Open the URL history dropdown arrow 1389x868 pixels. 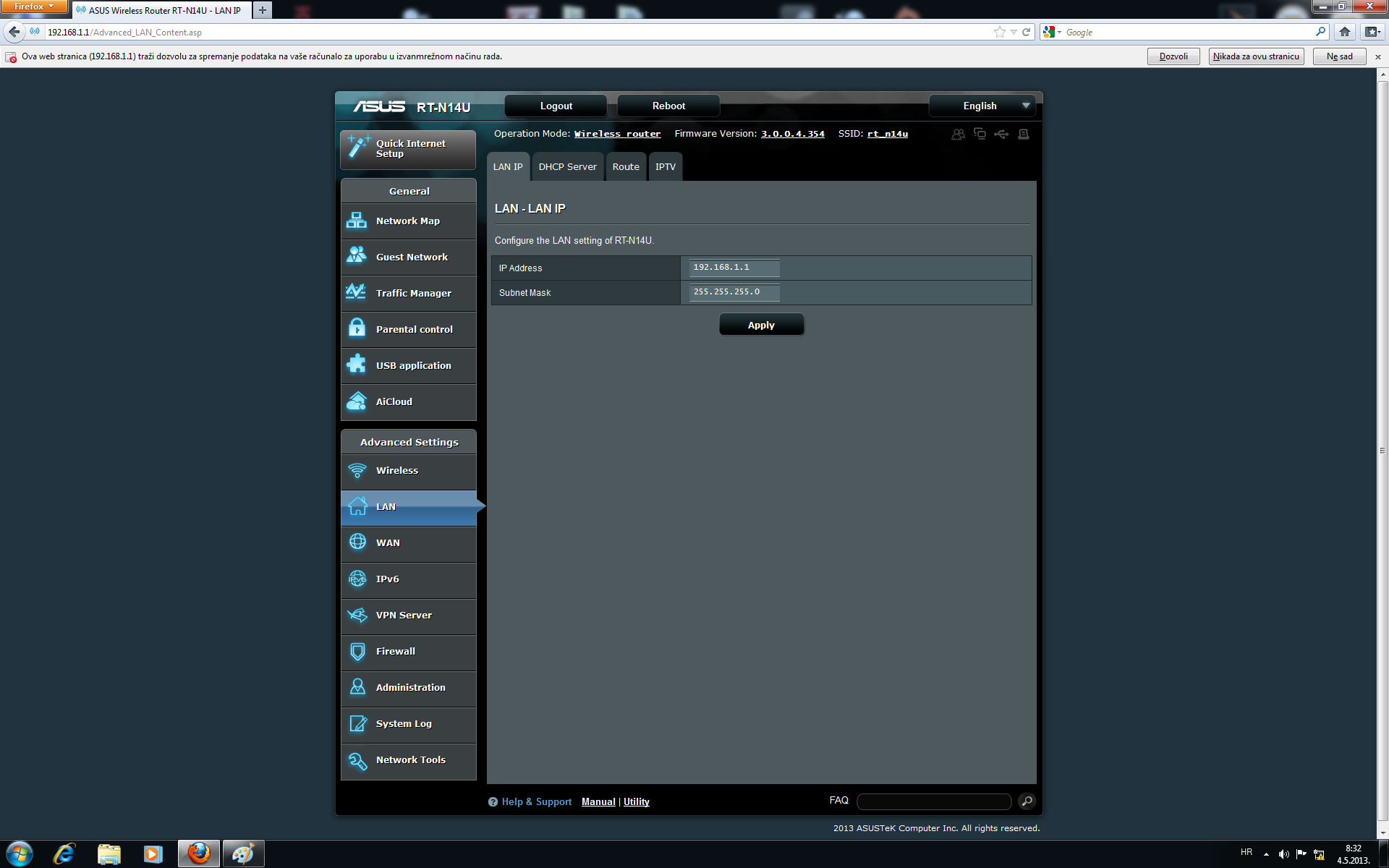pyautogui.click(x=1014, y=32)
